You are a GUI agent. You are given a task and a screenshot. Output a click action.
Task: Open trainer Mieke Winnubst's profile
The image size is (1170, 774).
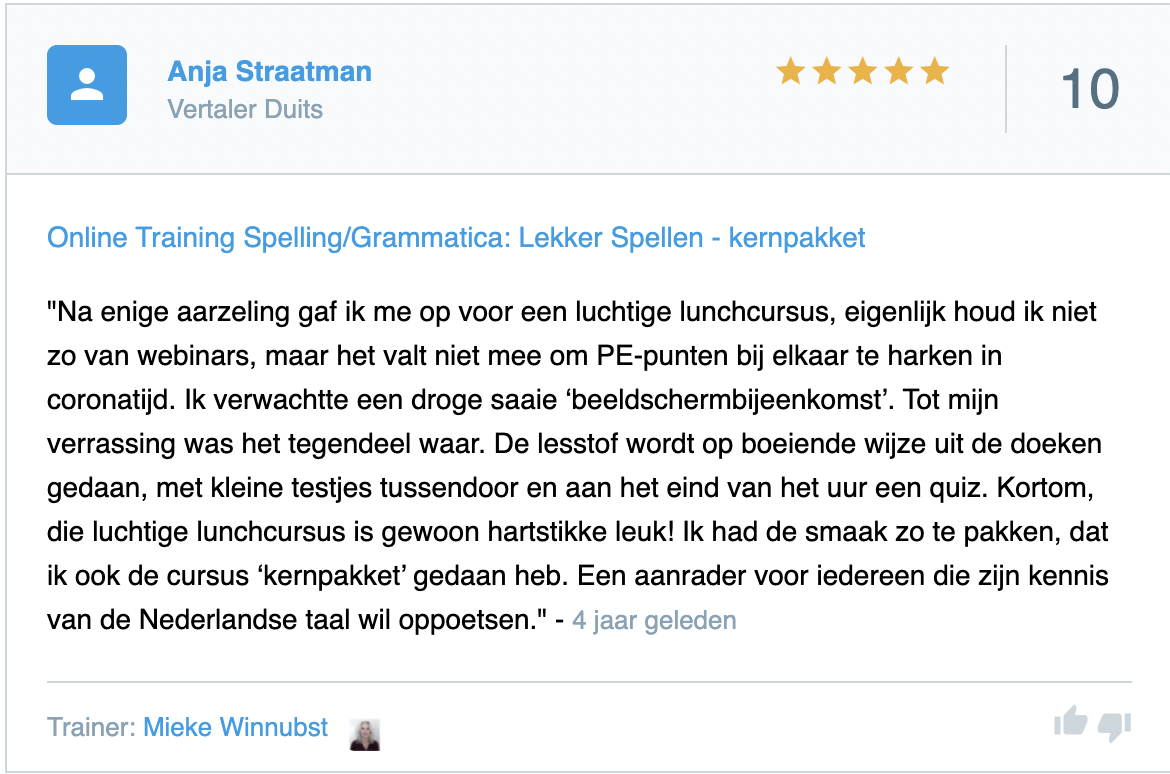point(235,728)
